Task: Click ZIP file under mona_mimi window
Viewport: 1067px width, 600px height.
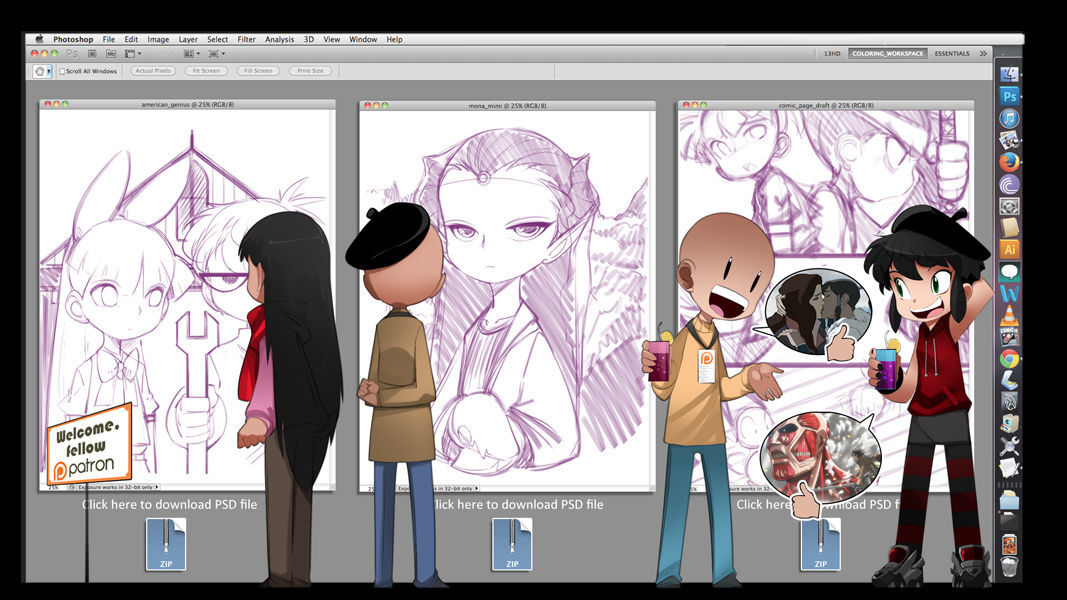Action: (x=511, y=544)
